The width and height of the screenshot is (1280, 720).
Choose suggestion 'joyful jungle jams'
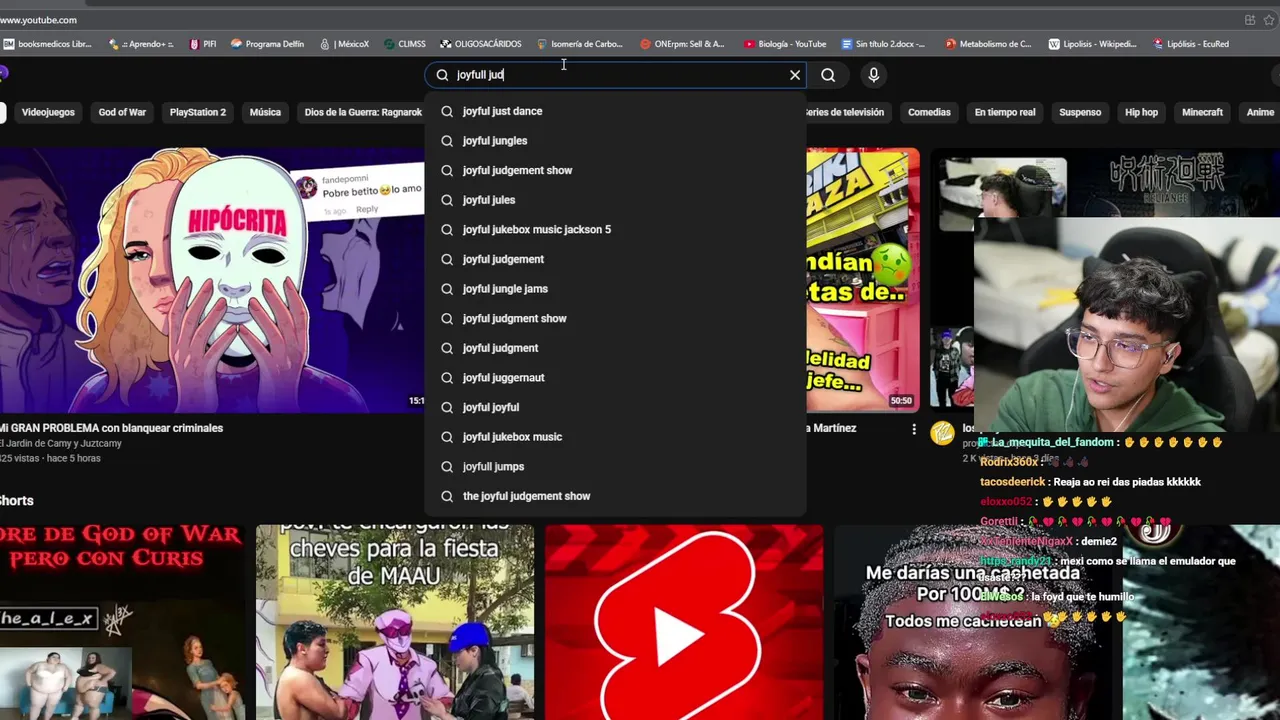pos(615,289)
